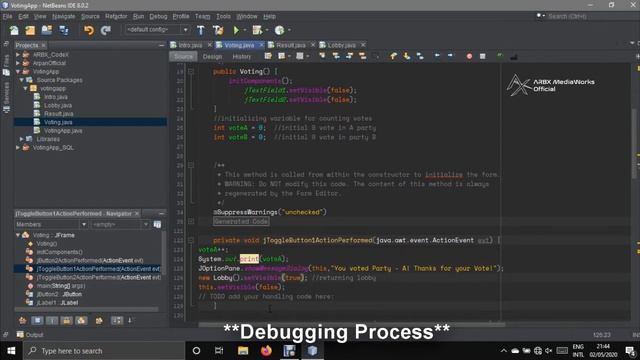Collapse the Source Packages node
The width and height of the screenshot is (640, 360).
pos(22,80)
